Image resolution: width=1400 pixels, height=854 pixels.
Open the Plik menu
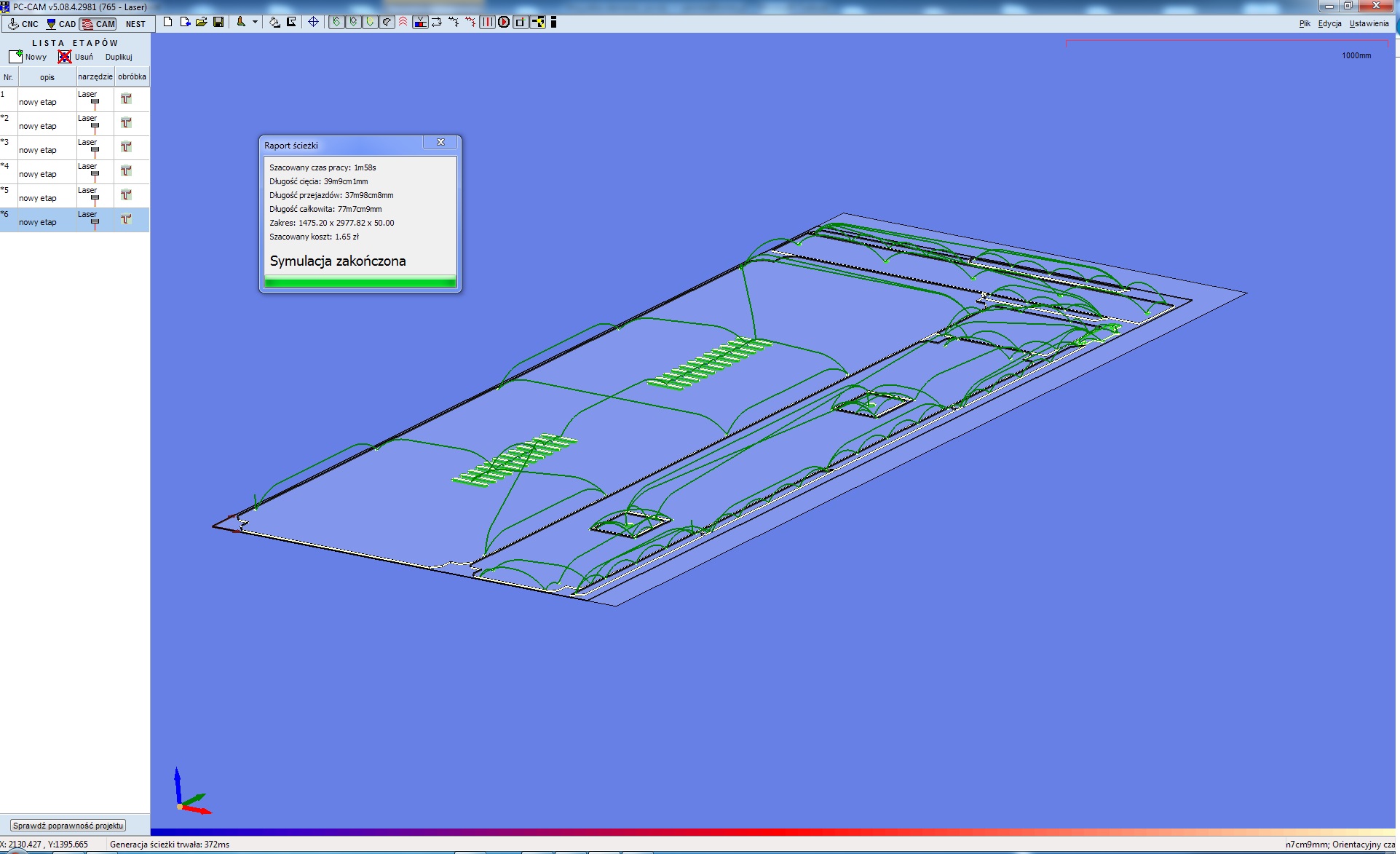pos(1305,23)
